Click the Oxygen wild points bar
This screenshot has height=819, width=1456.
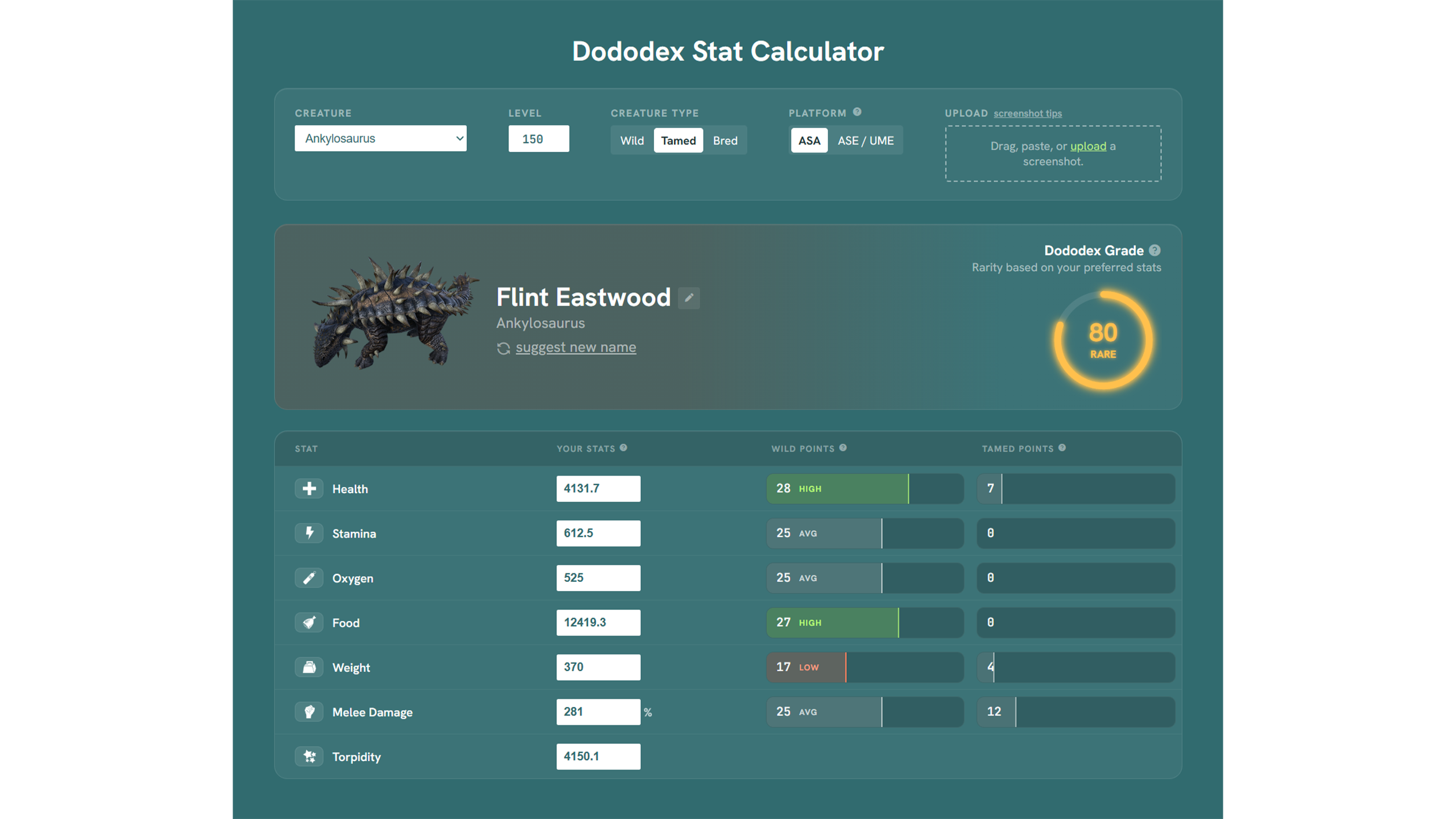click(865, 578)
